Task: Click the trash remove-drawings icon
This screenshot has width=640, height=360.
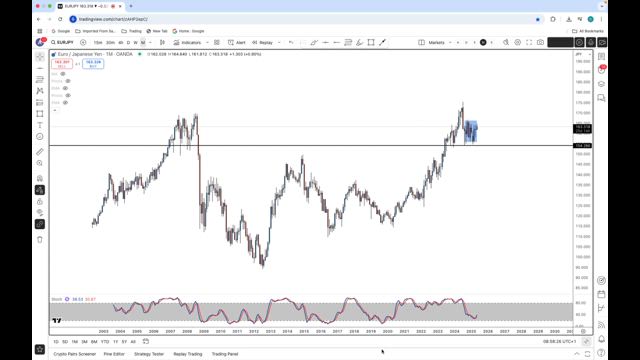Action: pyautogui.click(x=40, y=240)
